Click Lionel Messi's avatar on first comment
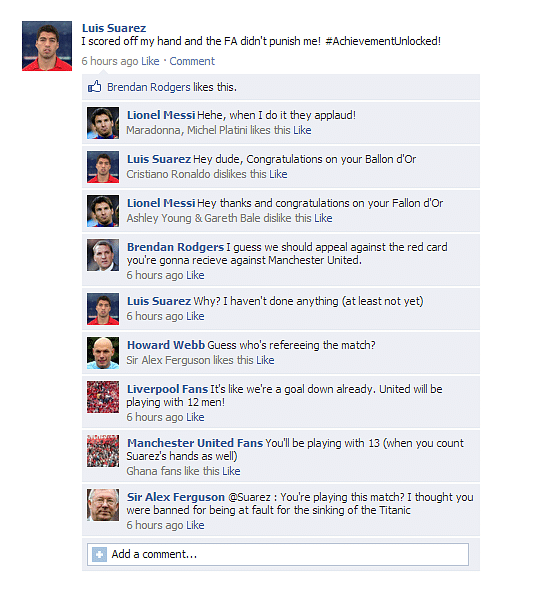The image size is (547, 600). coord(103,123)
